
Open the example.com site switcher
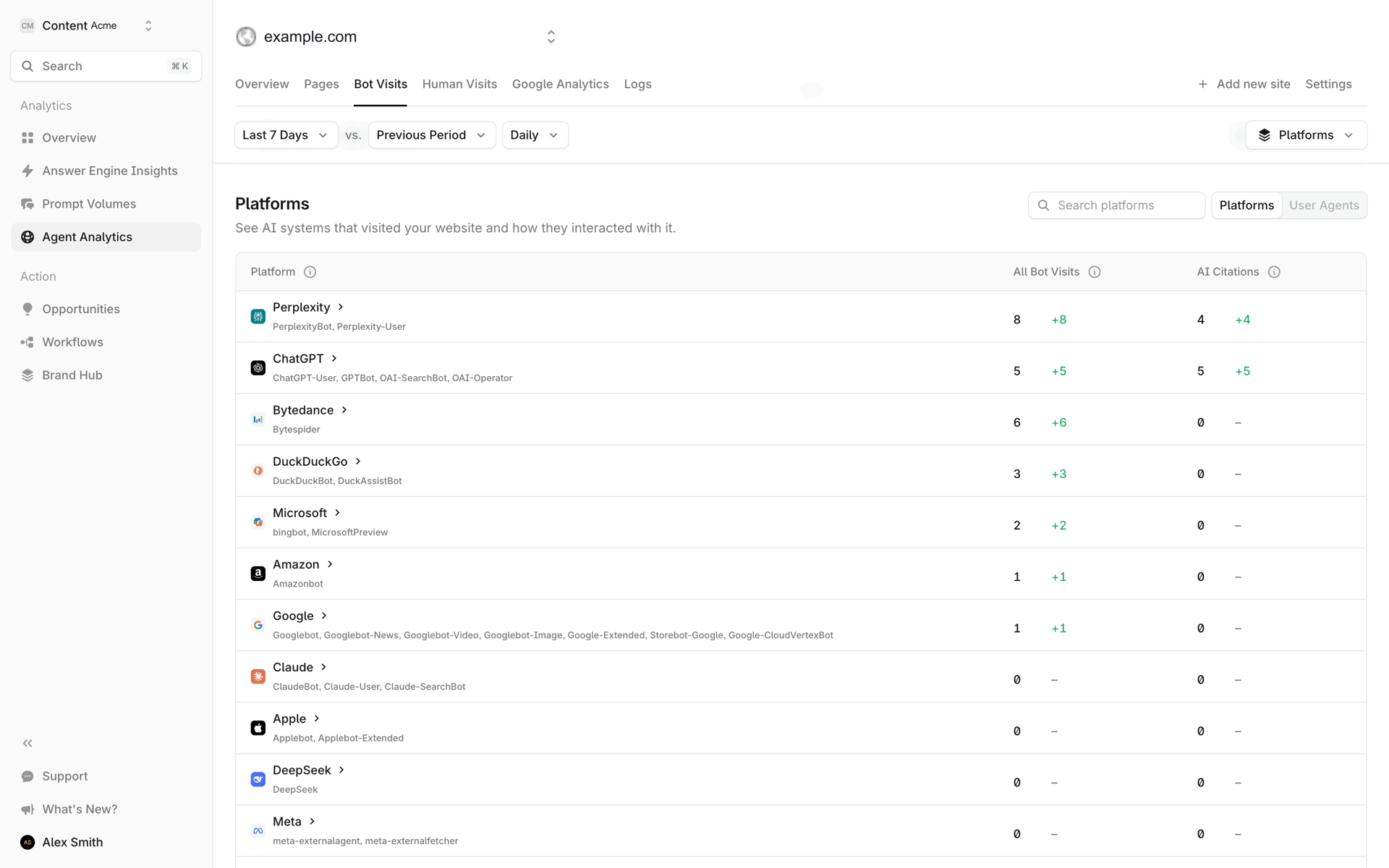click(x=551, y=36)
